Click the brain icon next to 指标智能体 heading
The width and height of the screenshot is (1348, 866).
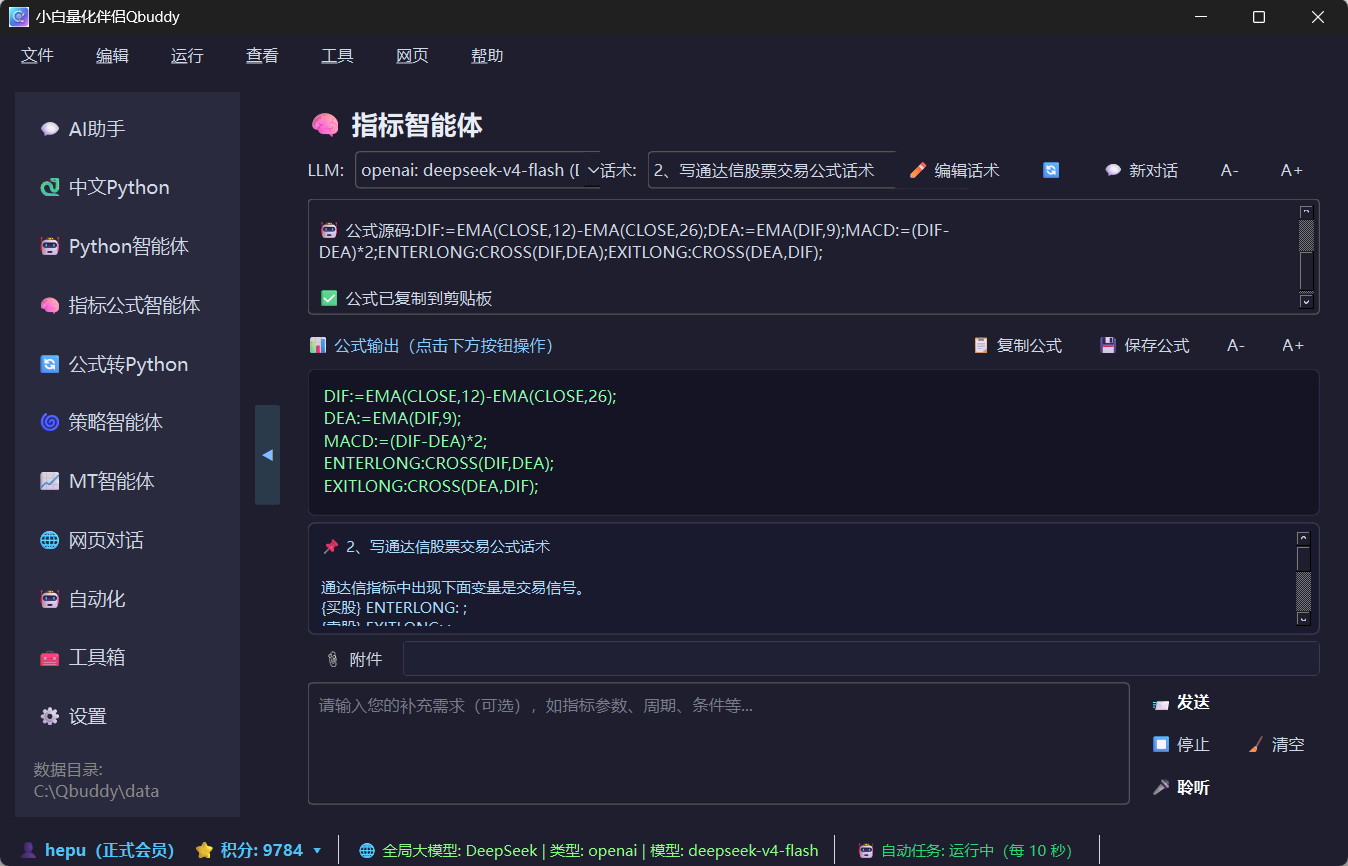click(325, 125)
